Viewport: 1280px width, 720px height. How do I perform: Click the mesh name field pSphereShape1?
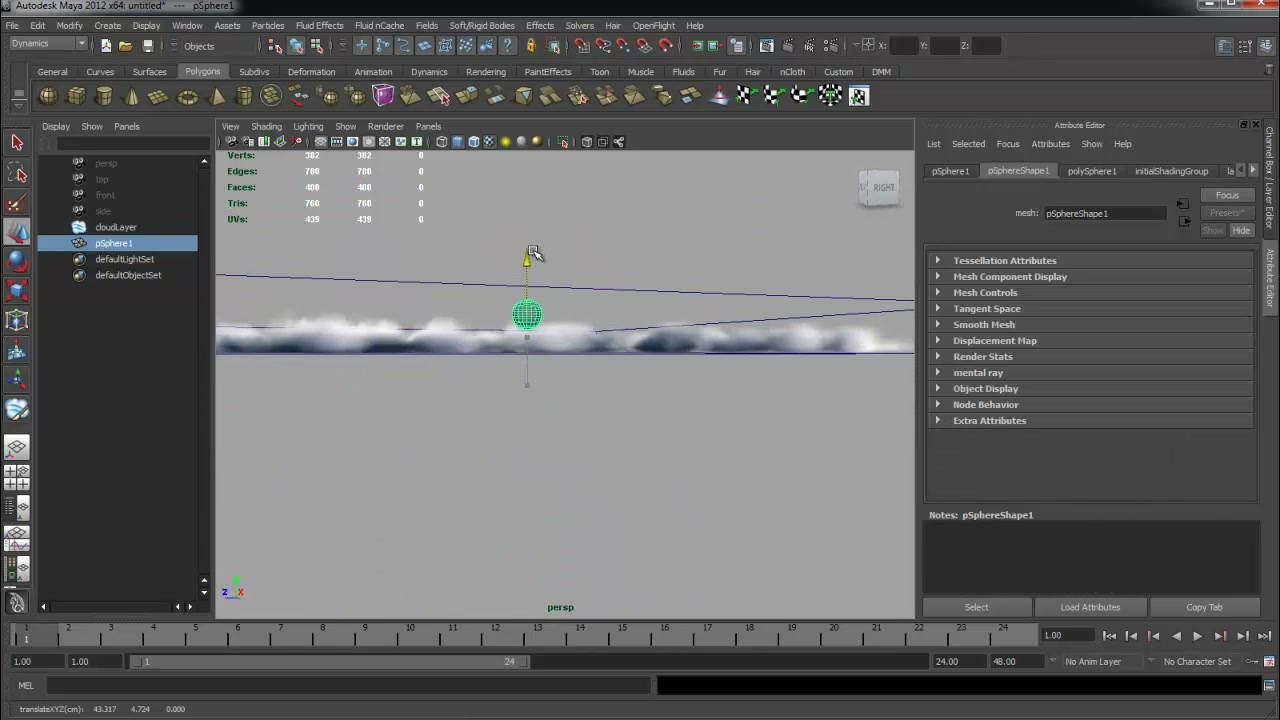click(1105, 213)
